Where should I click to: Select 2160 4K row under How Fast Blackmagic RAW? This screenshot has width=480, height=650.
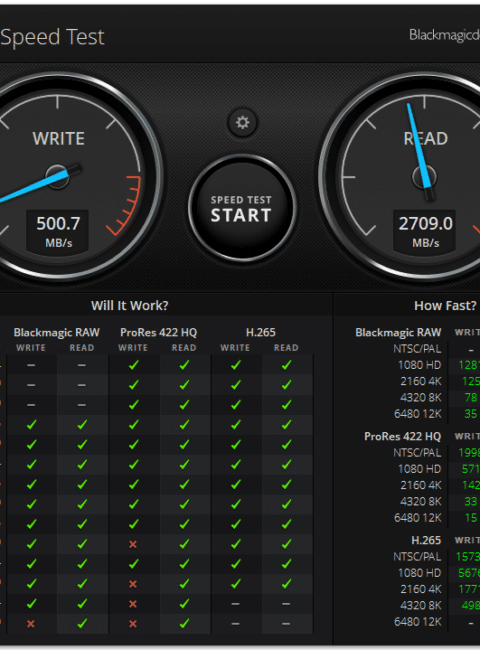421,381
